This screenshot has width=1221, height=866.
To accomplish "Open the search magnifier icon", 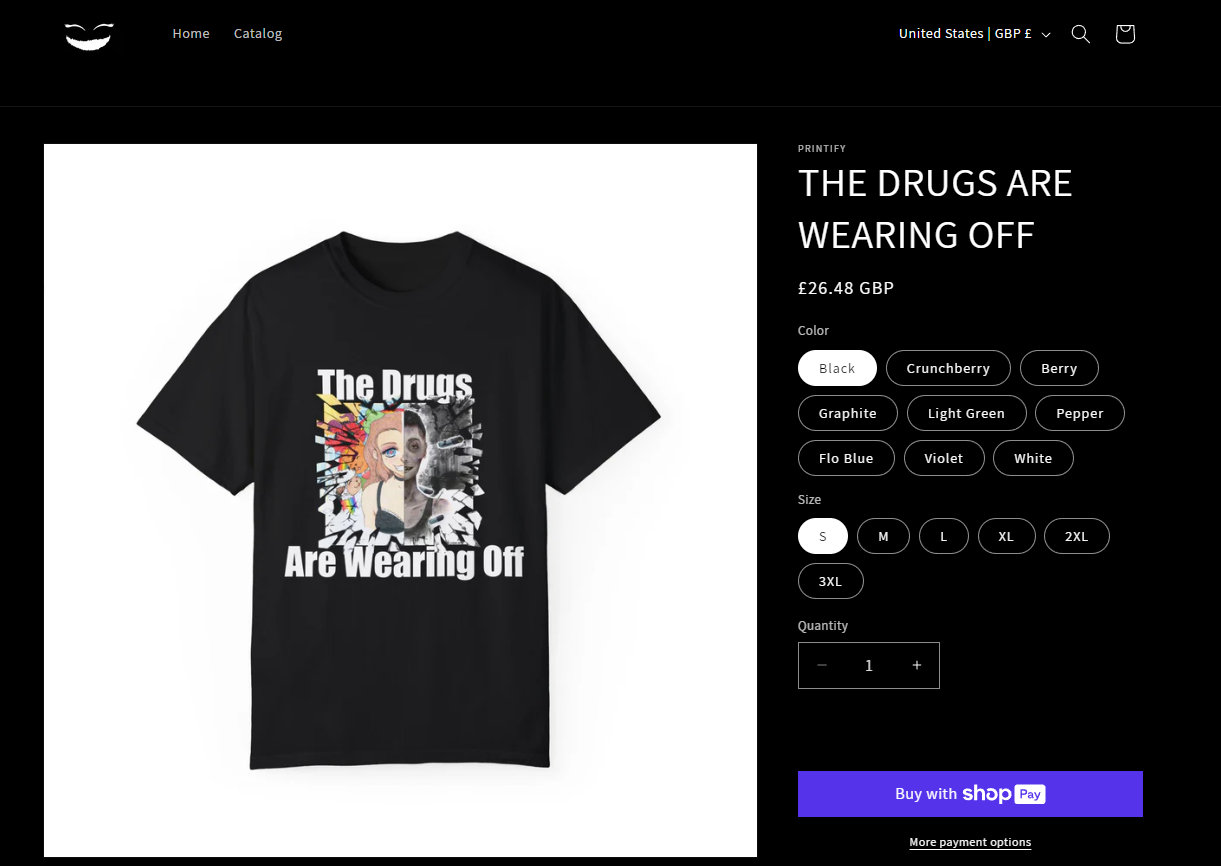I will (1081, 34).
